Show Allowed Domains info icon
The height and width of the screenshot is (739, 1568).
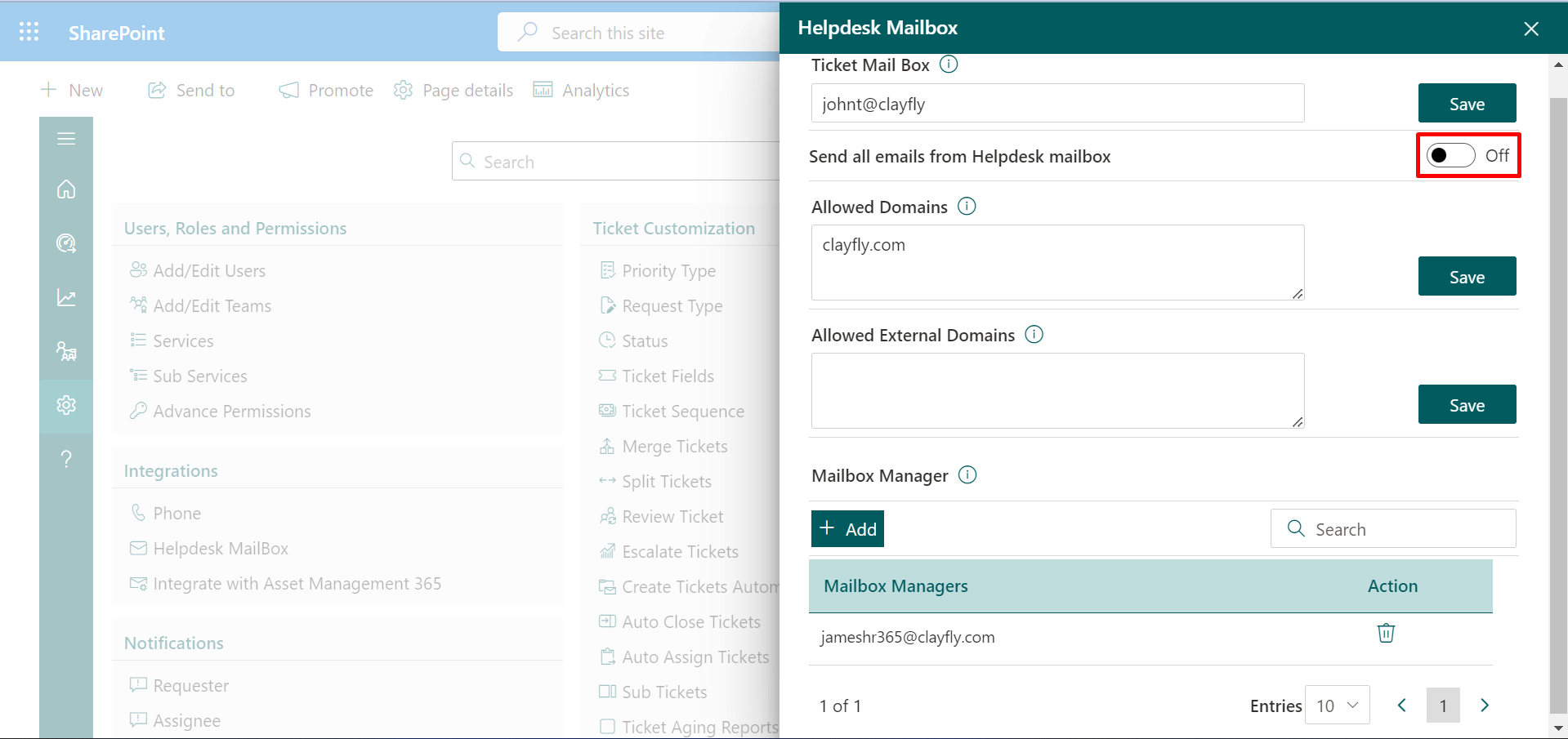pos(967,206)
